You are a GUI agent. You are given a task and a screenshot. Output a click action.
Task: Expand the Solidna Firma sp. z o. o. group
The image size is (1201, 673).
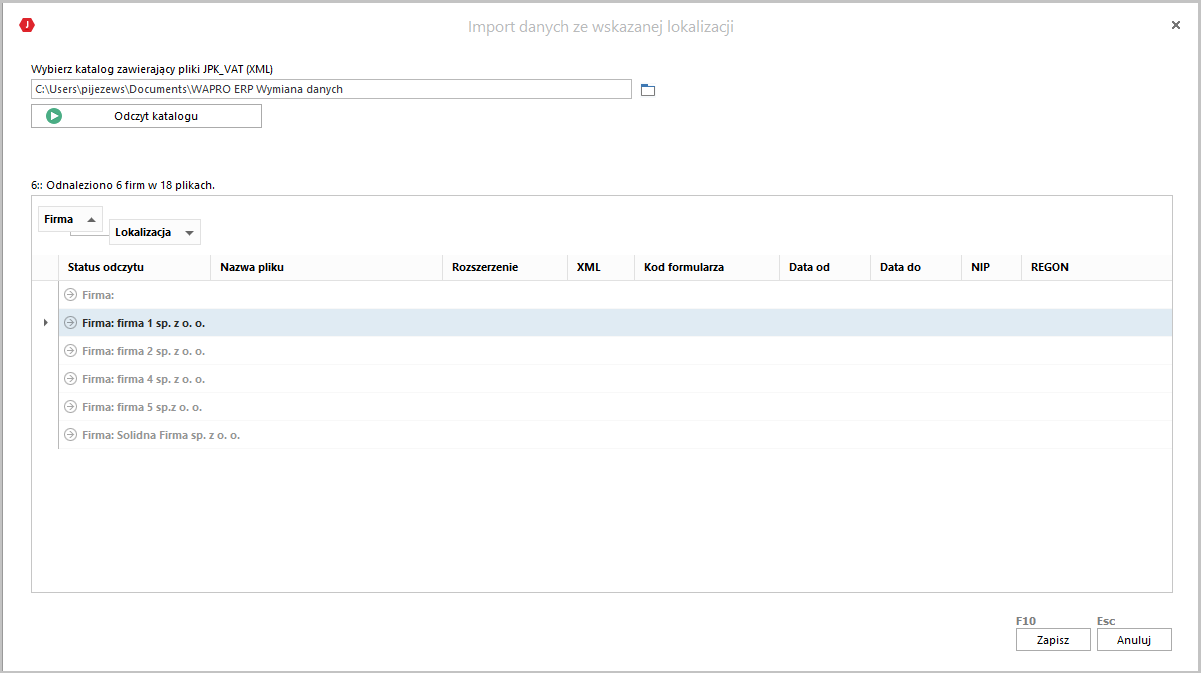[x=71, y=435]
